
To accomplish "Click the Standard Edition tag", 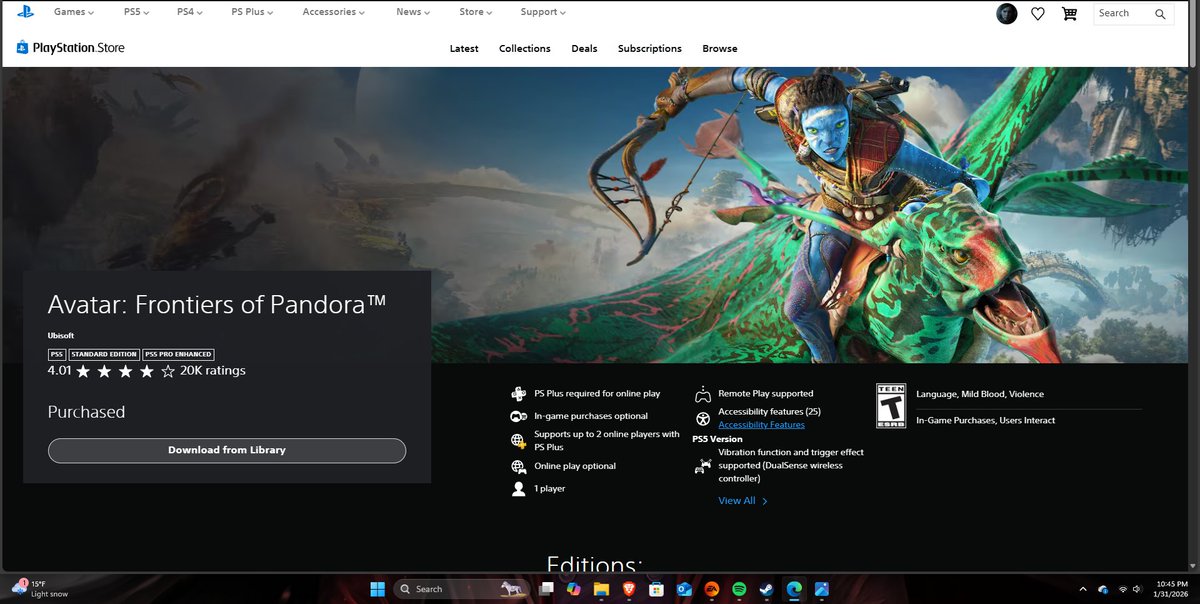I will (104, 354).
